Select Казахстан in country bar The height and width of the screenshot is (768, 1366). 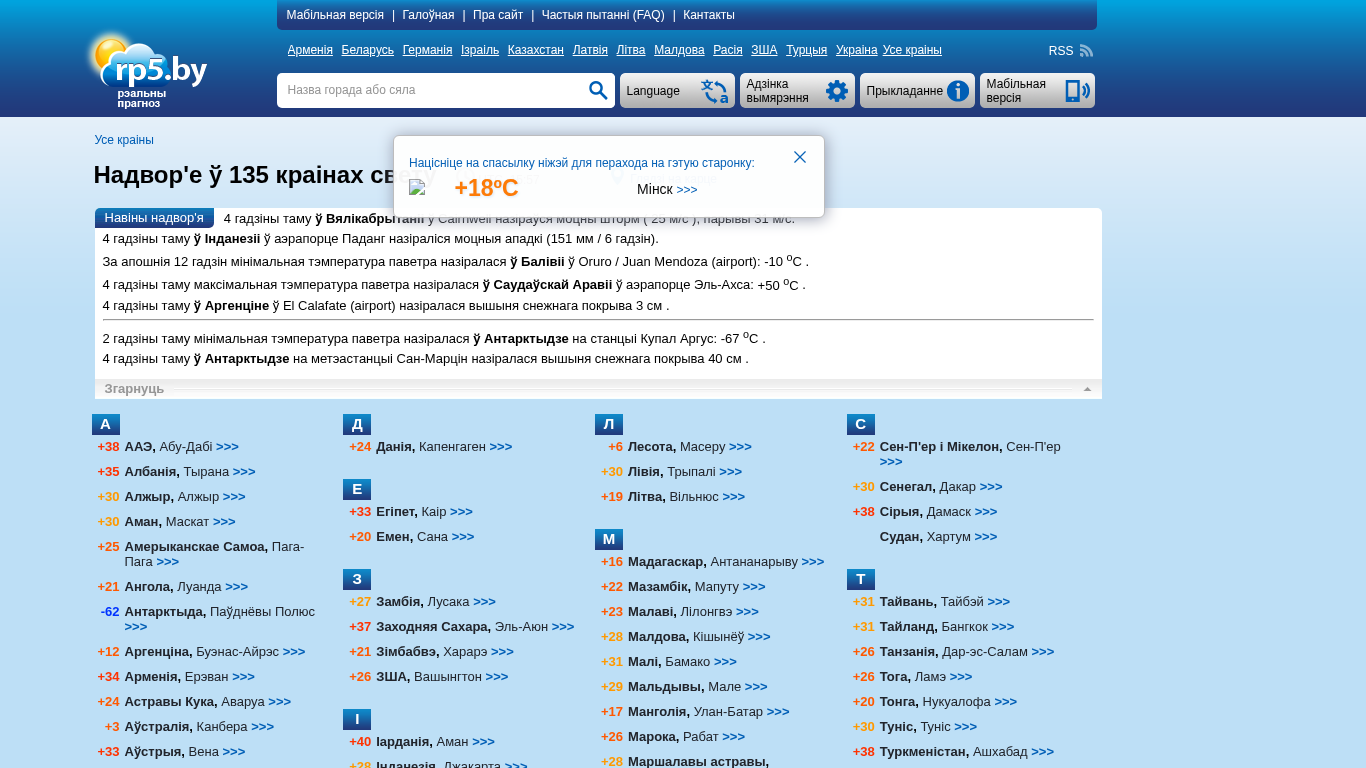535,50
